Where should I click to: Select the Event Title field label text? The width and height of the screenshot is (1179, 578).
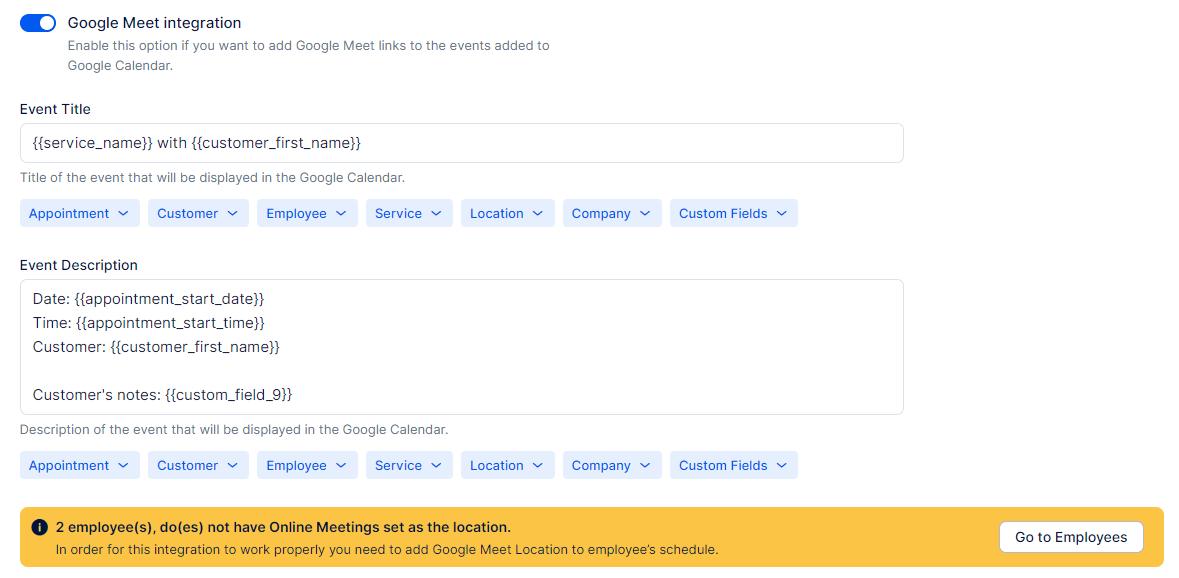55,109
